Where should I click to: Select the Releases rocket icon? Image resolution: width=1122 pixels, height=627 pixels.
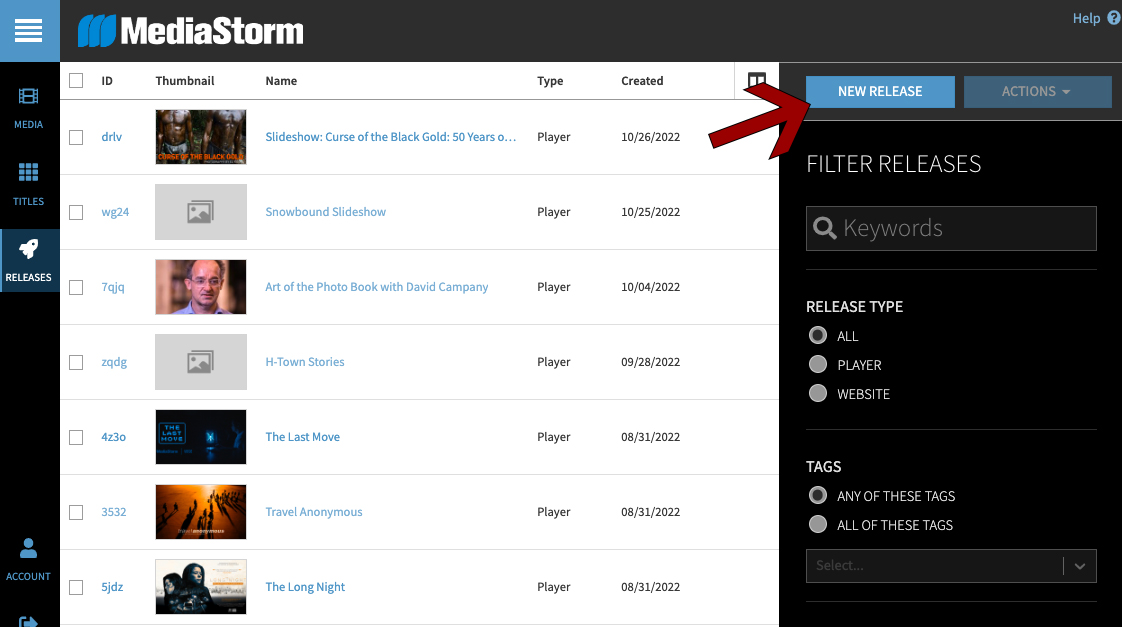point(29,260)
